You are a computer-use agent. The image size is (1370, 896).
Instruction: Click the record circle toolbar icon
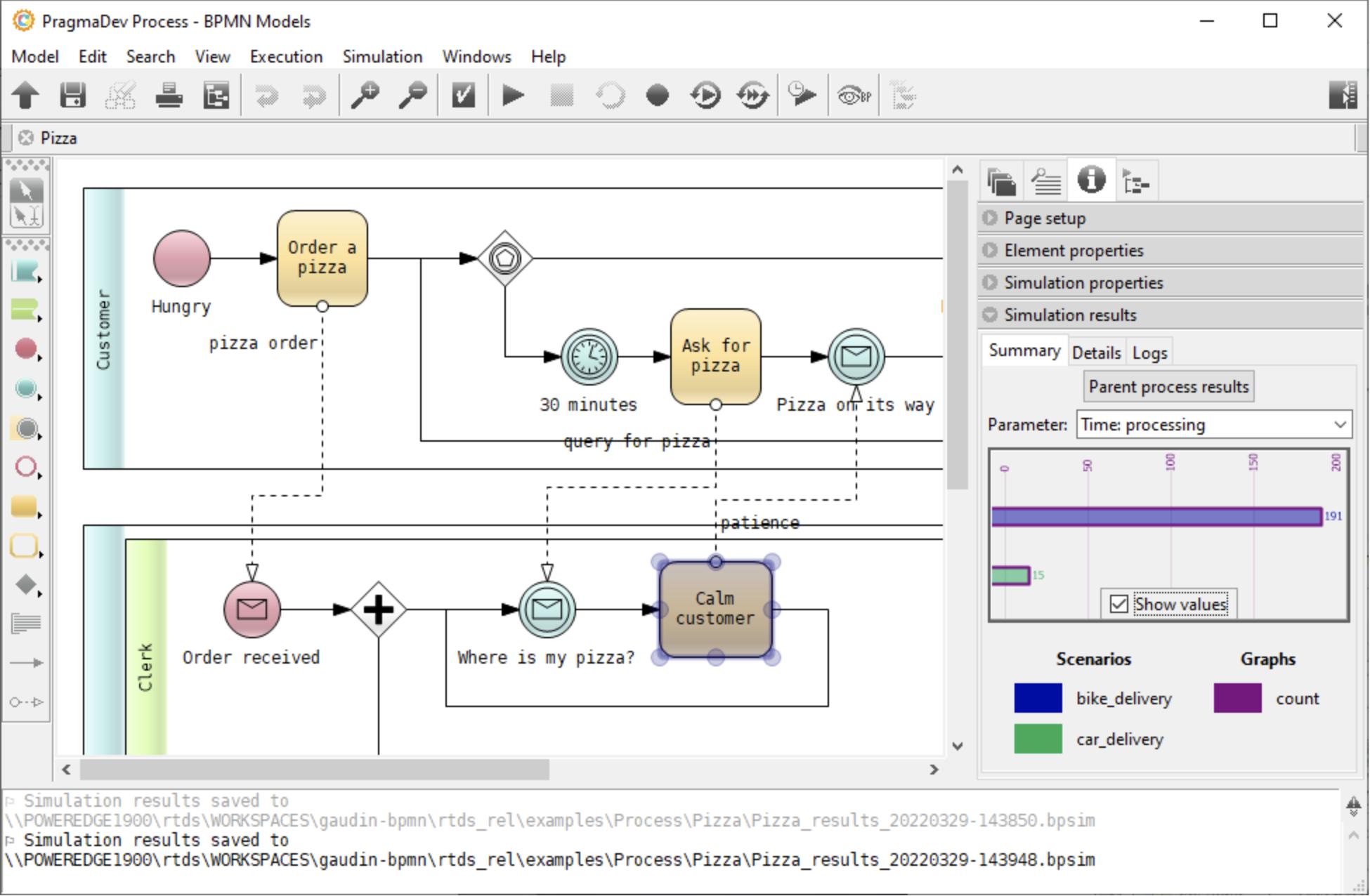[x=657, y=95]
